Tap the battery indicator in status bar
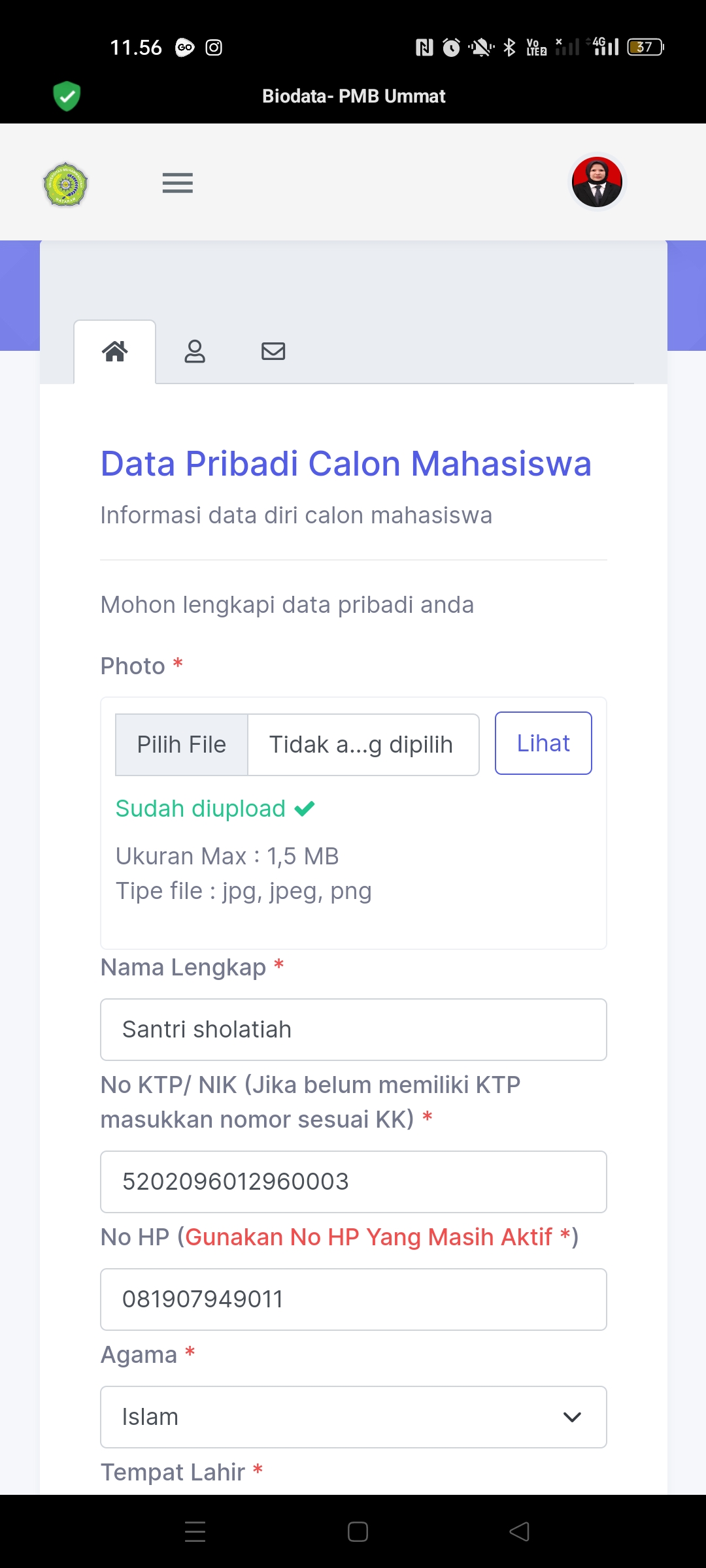706x1568 pixels. click(645, 47)
